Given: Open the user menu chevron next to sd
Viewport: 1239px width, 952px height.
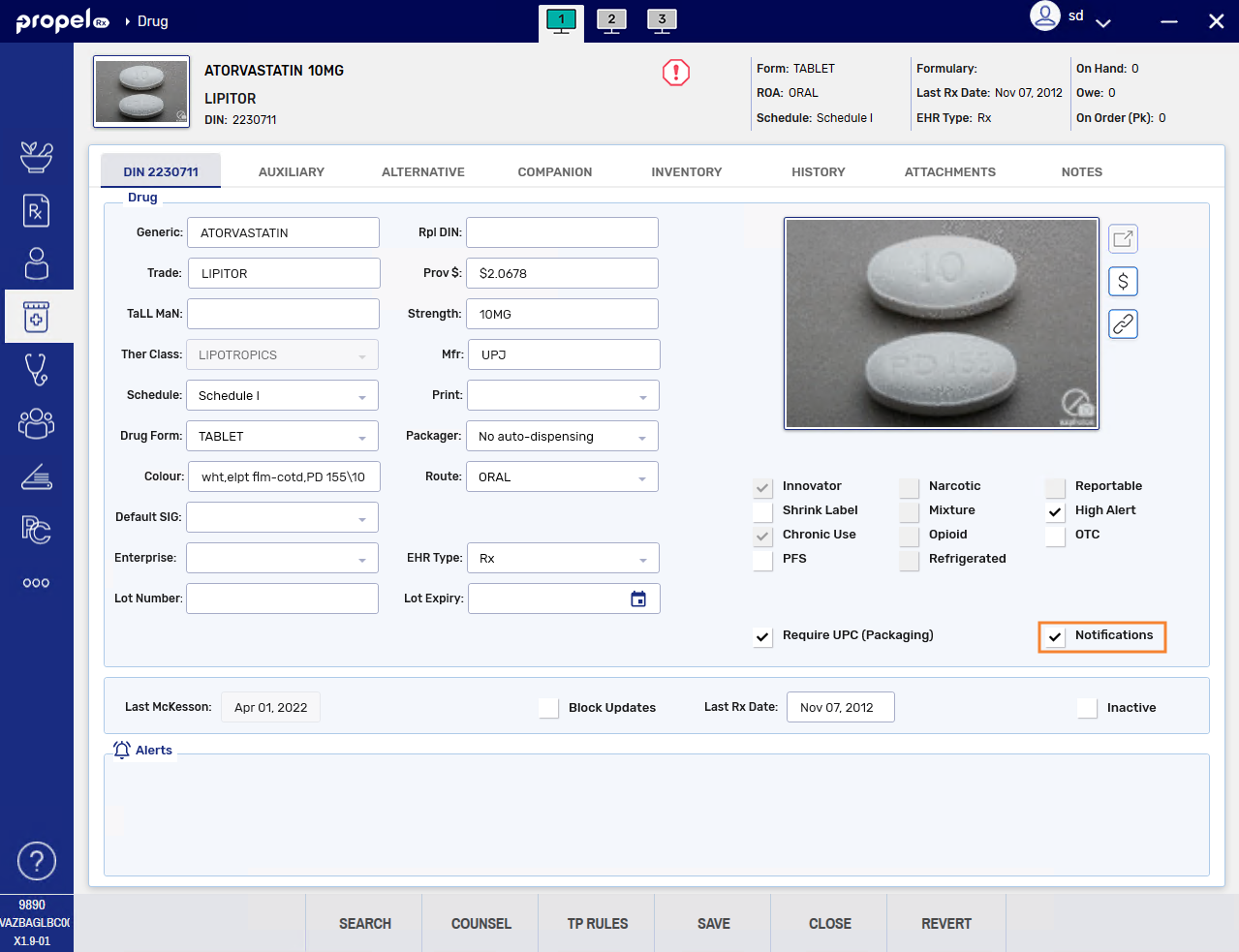Looking at the screenshot, I should point(1102,21).
